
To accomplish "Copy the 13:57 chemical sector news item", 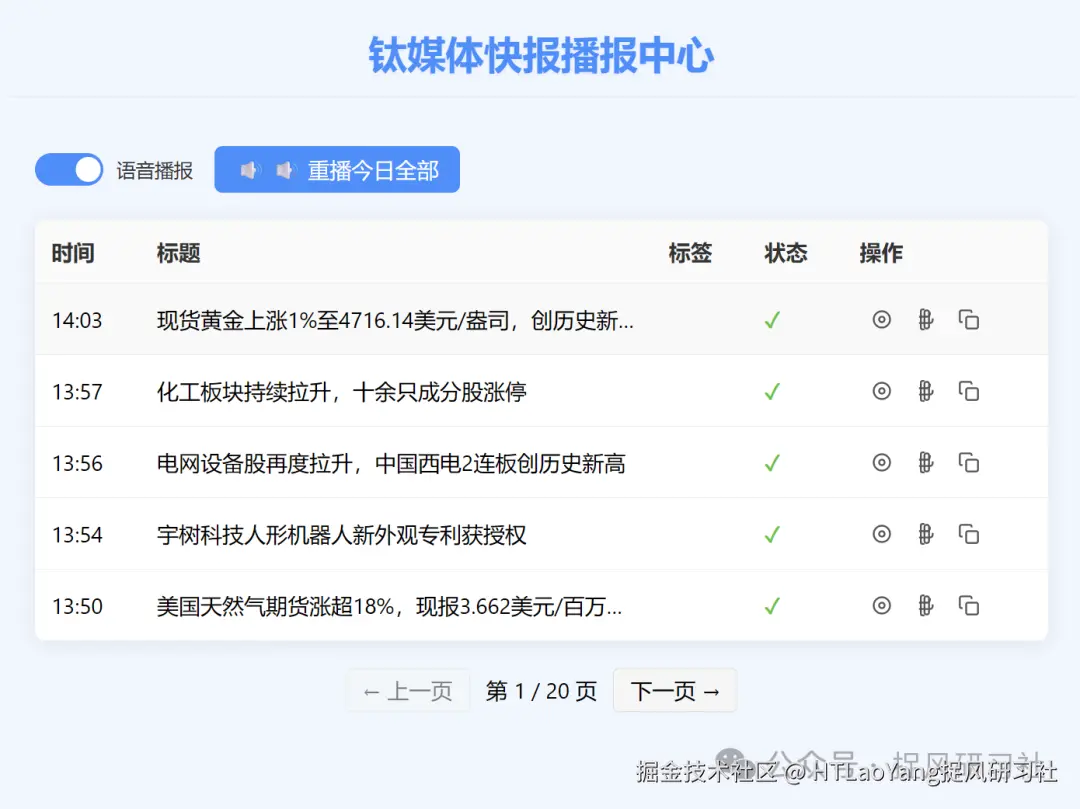I will click(968, 391).
